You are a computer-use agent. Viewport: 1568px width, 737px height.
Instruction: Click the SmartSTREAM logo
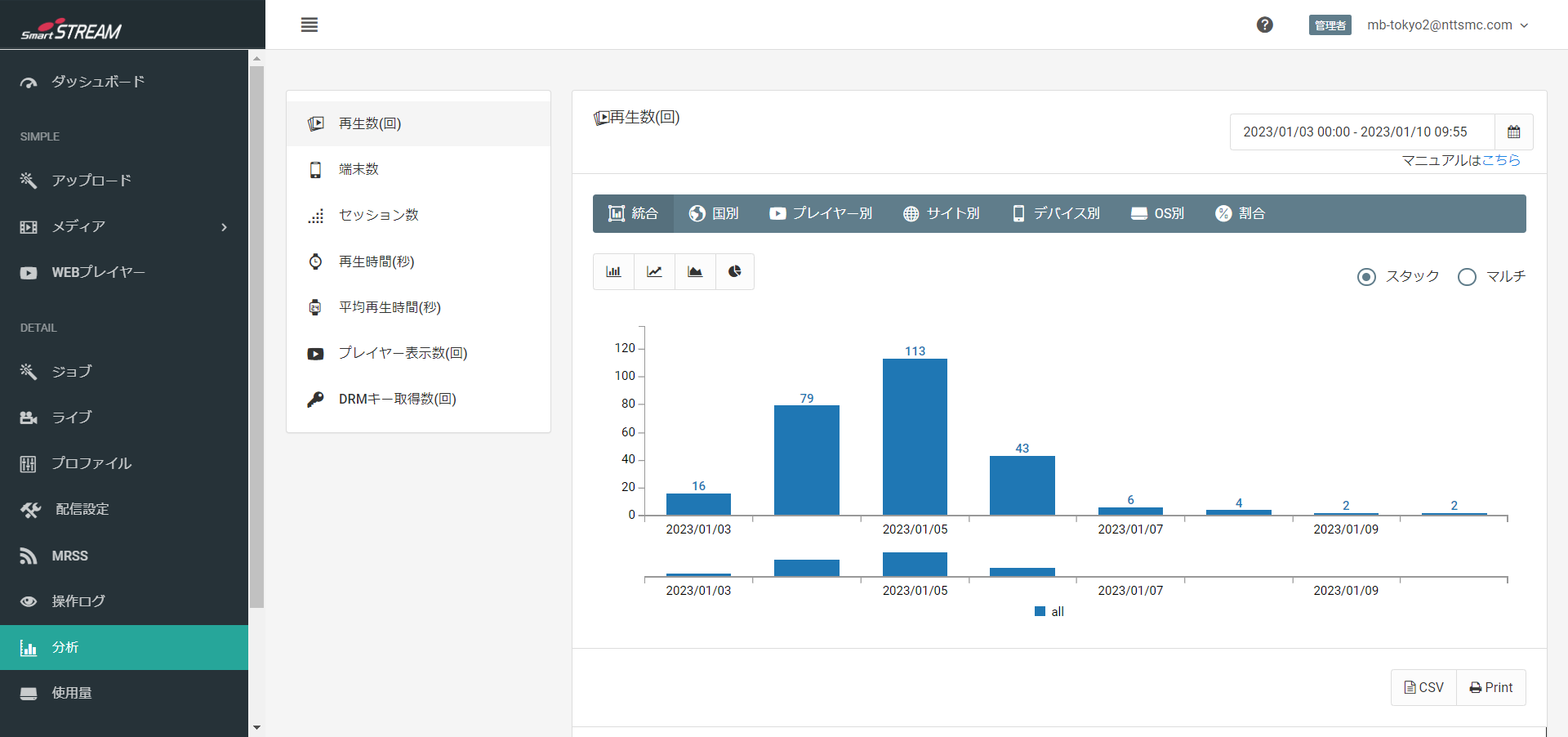click(71, 30)
